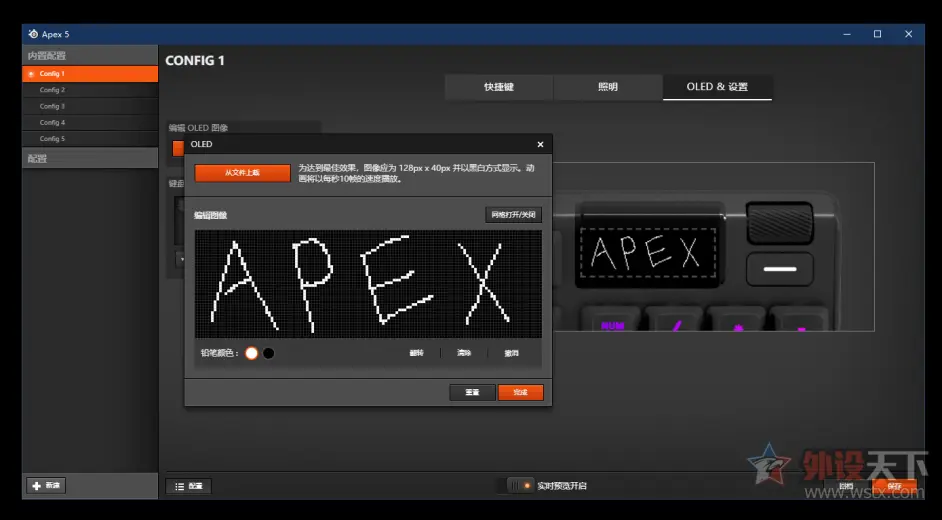
Task: Click the pixel drawing canvas with APEX
Action: point(368,284)
